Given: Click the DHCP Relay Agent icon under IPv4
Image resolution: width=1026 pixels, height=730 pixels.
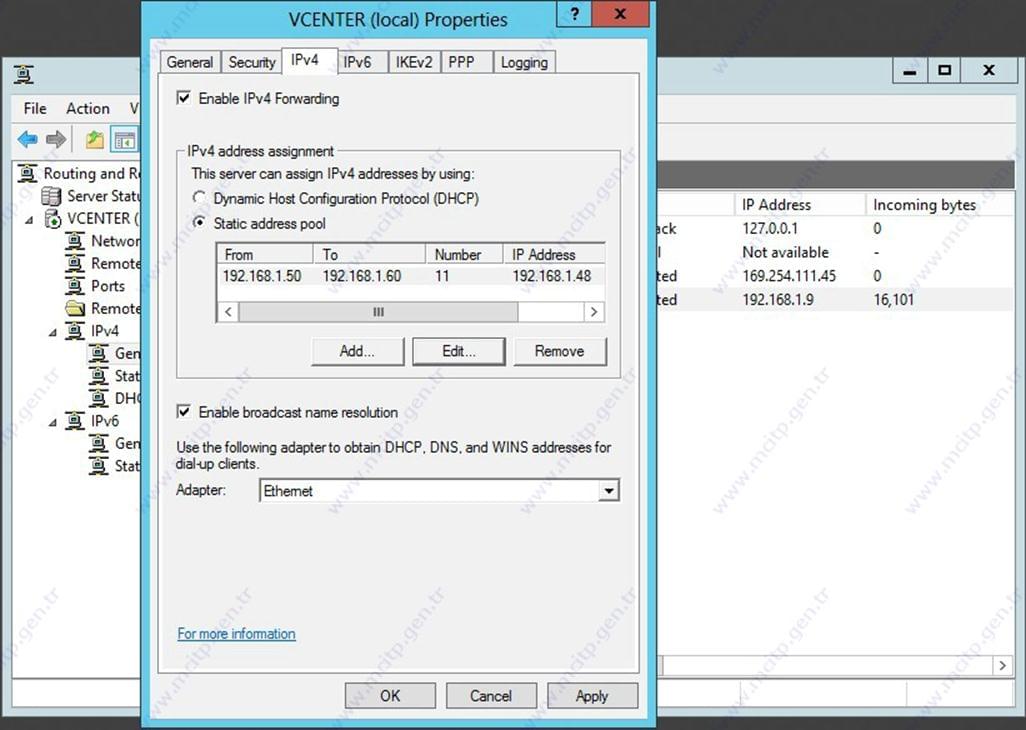Looking at the screenshot, I should click(x=98, y=398).
